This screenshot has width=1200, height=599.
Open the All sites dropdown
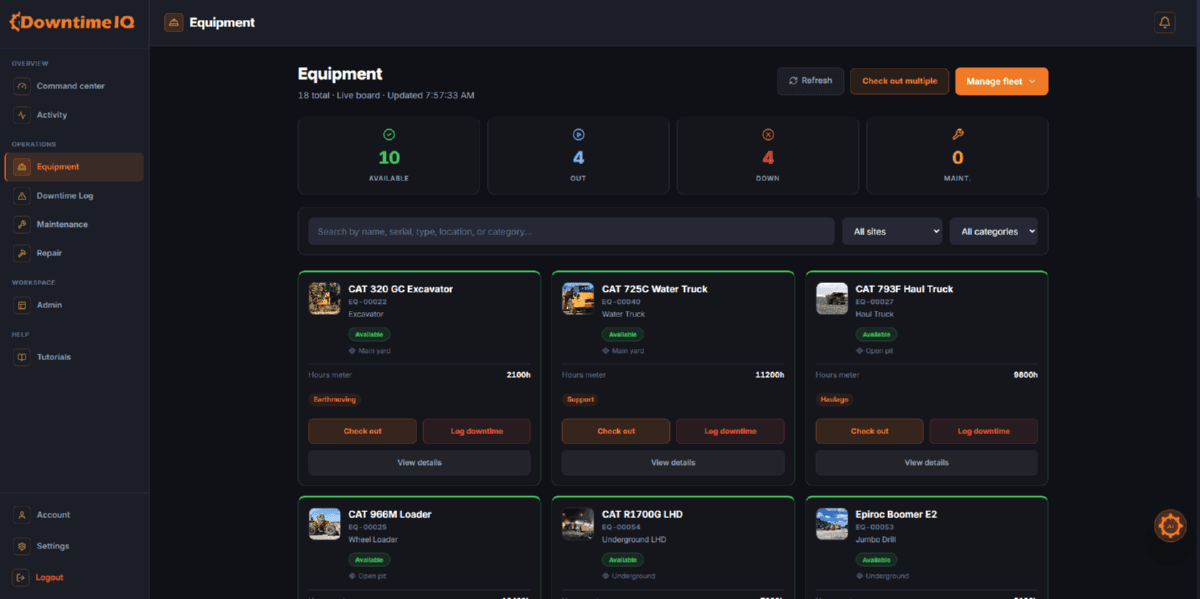pyautogui.click(x=892, y=231)
